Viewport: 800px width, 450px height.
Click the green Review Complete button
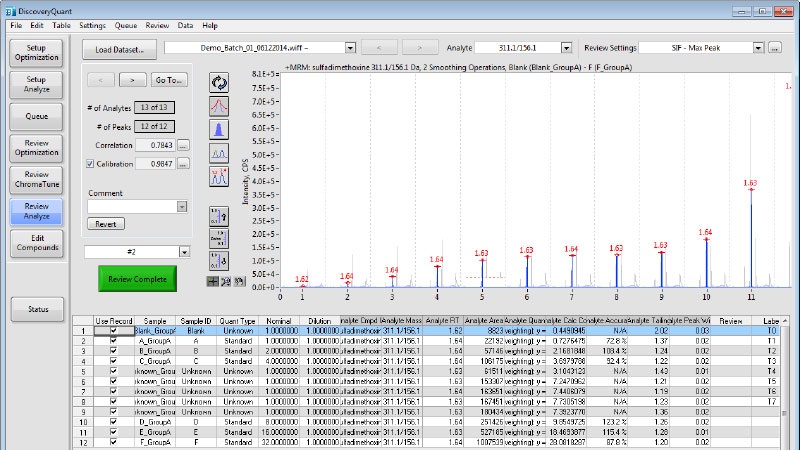pyautogui.click(x=137, y=279)
